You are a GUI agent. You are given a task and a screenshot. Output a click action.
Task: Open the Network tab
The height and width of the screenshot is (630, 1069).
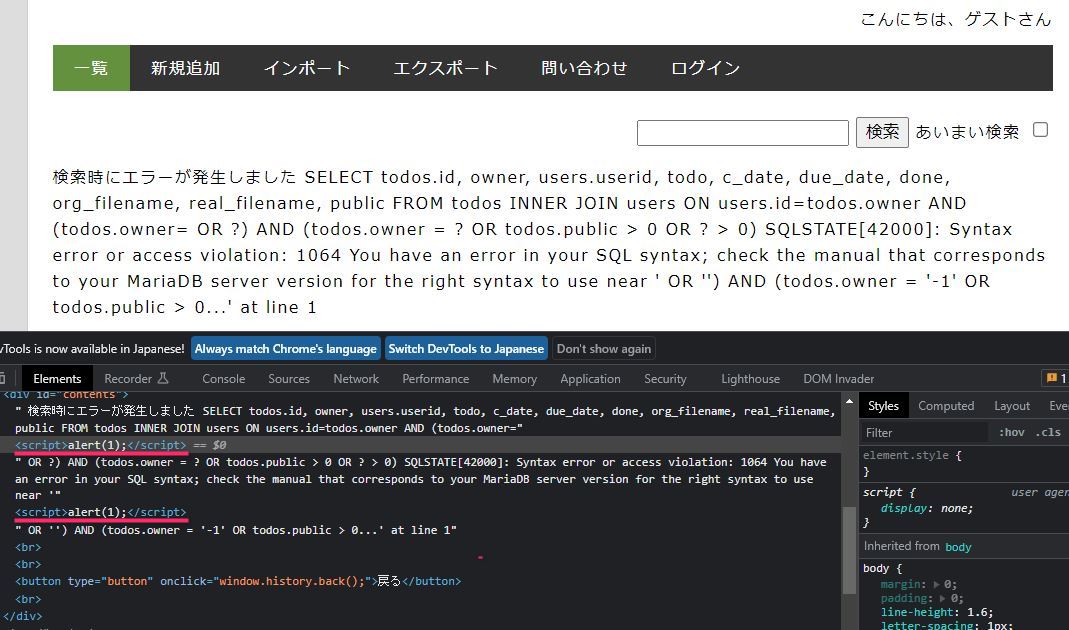pos(356,378)
